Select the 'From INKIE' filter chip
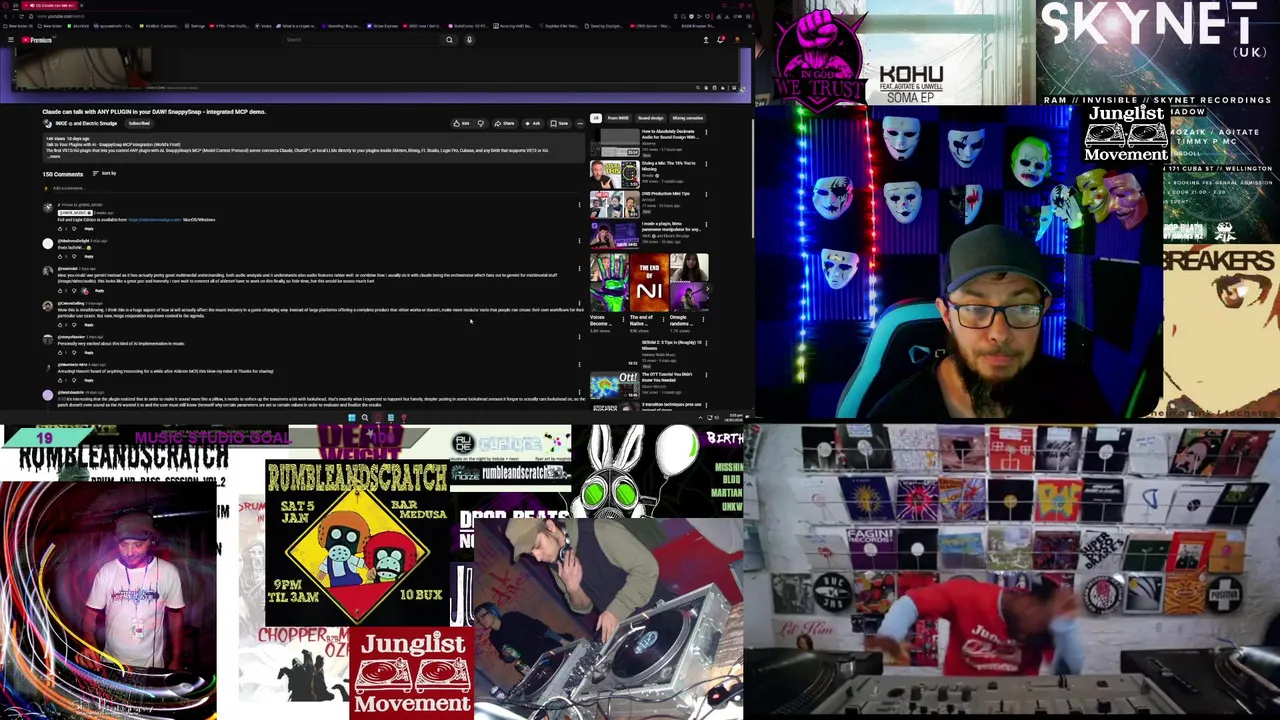The image size is (1280, 720). click(618, 118)
